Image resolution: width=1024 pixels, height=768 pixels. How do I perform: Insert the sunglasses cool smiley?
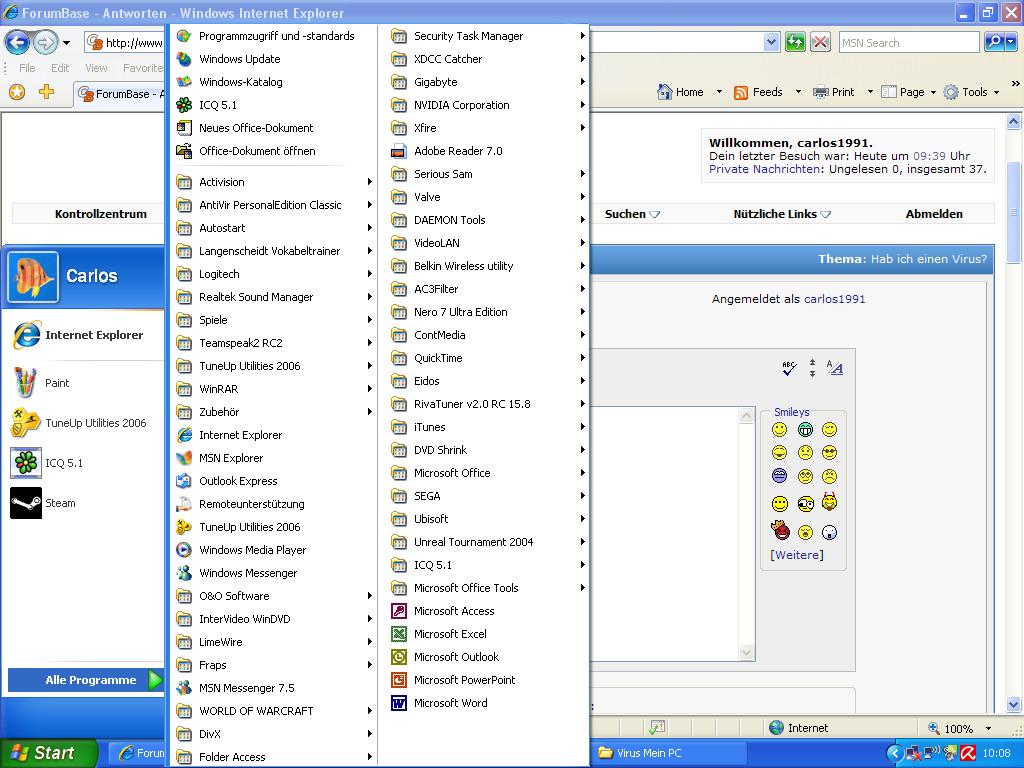[829, 453]
